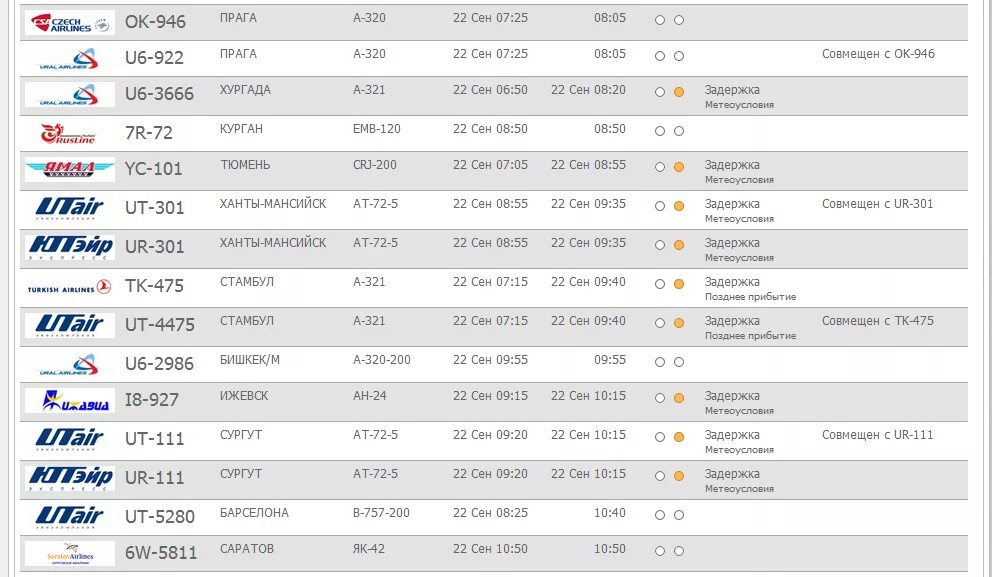Image resolution: width=992 pixels, height=577 pixels.
Task: Click 'Совмещен с UR-111' codeshare note
Action: (x=877, y=435)
